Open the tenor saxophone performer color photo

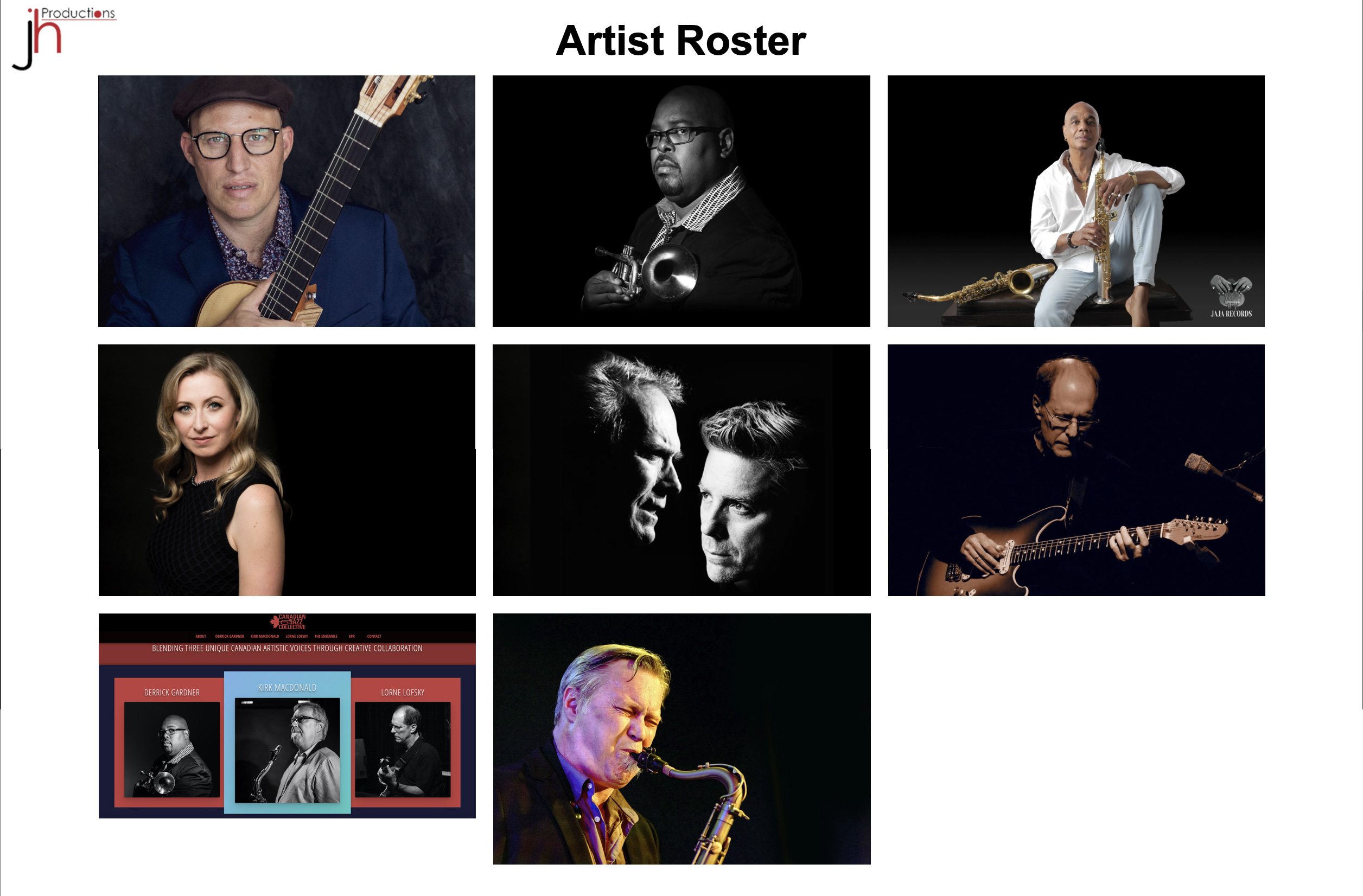click(x=681, y=739)
